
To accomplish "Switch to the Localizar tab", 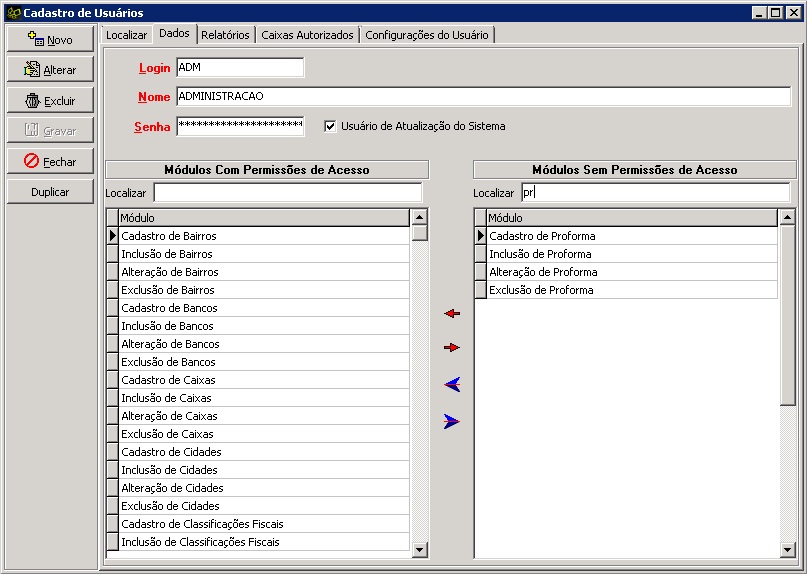I will (126, 35).
